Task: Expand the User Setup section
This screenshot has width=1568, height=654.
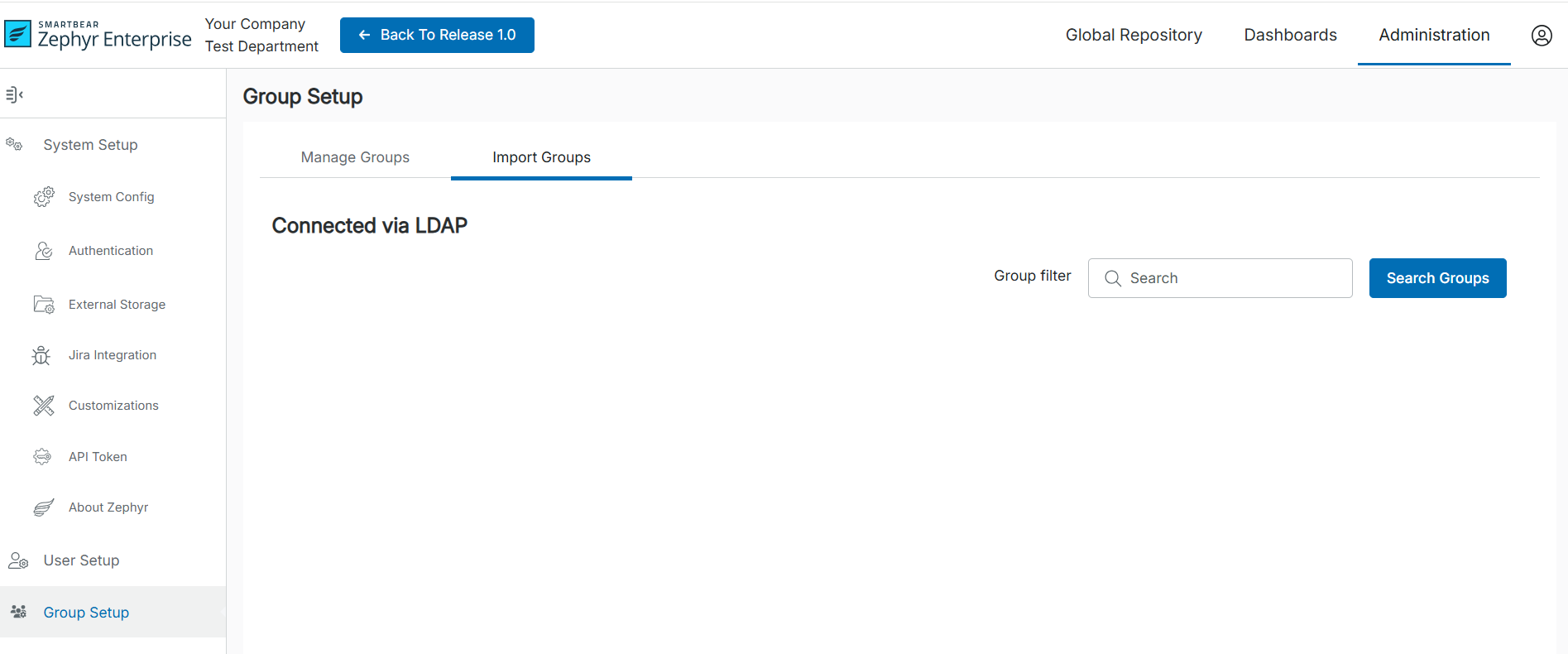Action: 81,560
